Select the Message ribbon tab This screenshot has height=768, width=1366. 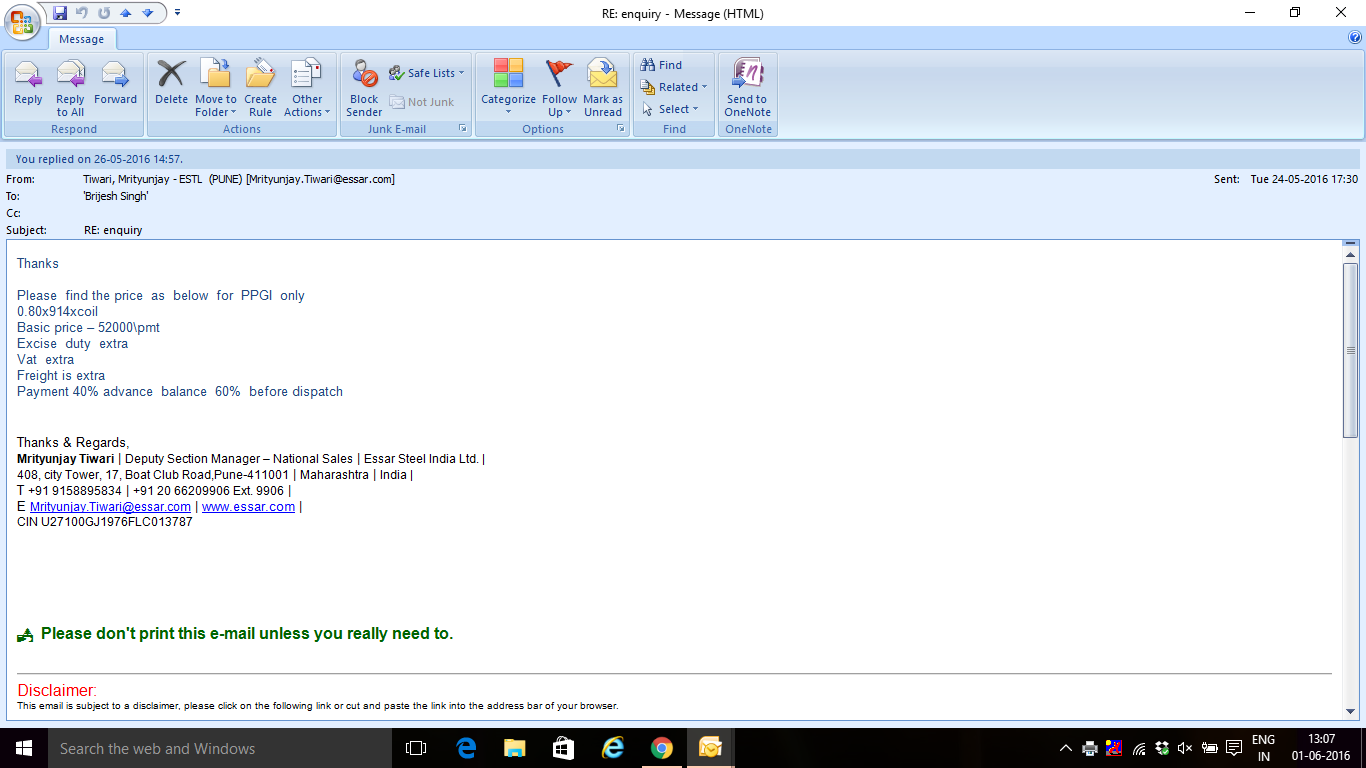[x=82, y=39]
